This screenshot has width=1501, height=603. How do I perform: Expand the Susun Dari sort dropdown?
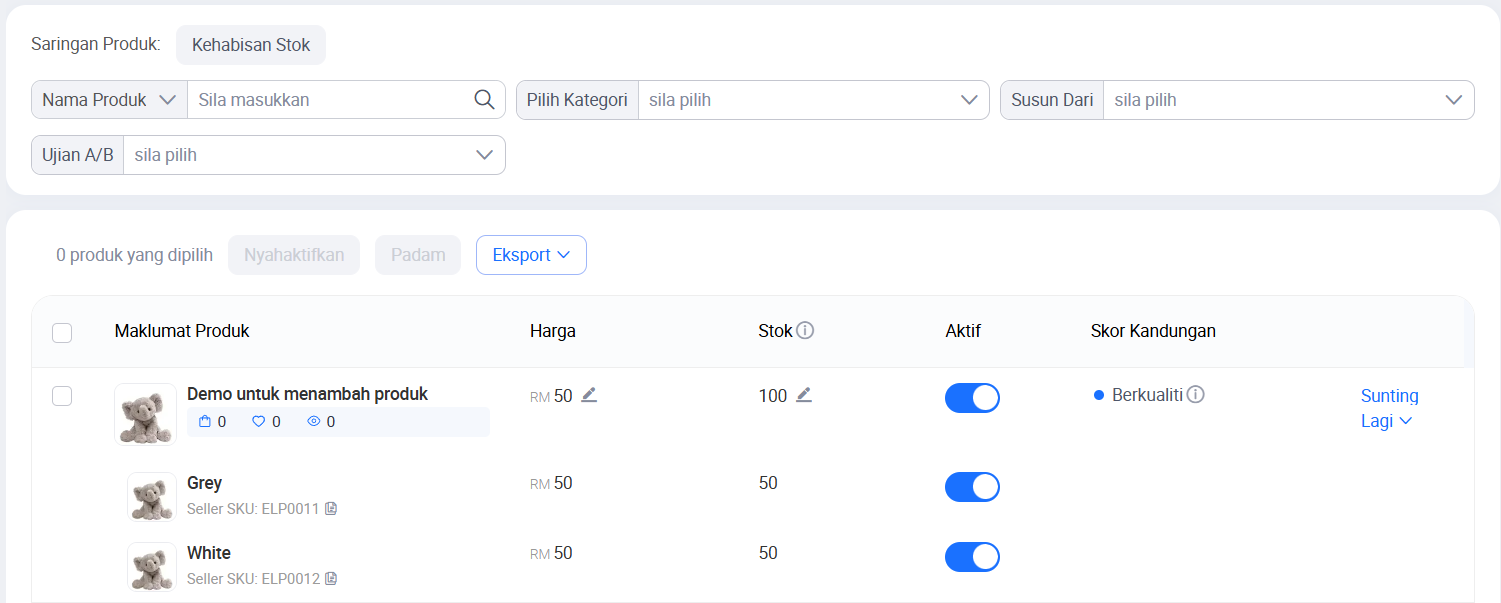click(x=1287, y=100)
